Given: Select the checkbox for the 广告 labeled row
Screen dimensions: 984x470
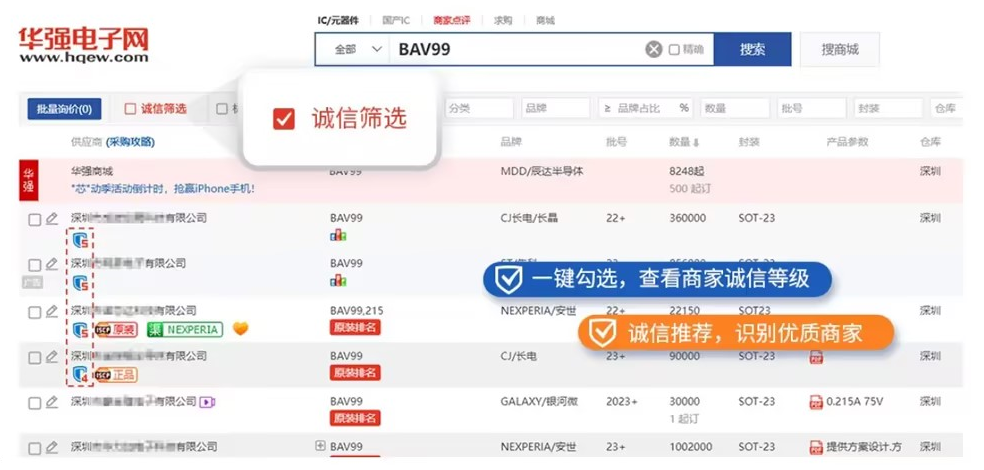Looking at the screenshot, I should pyautogui.click(x=35, y=265).
